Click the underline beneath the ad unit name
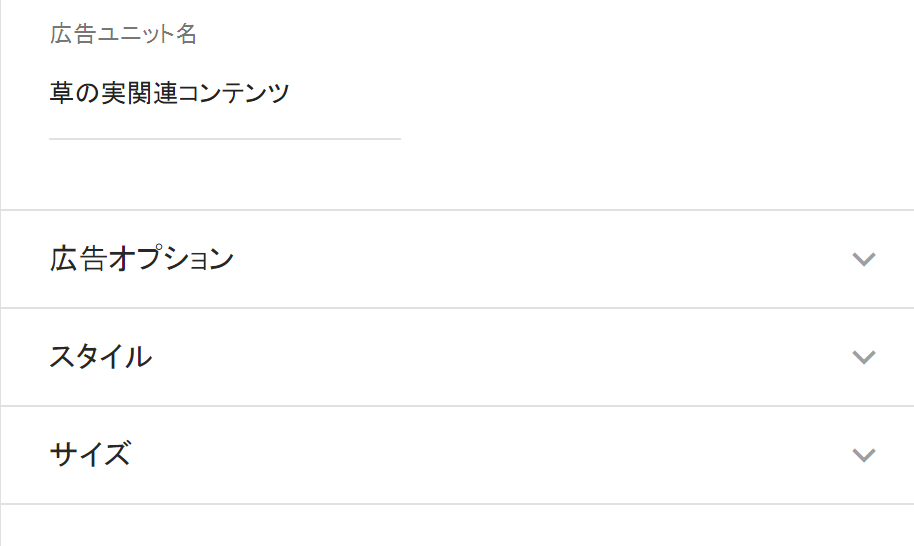 click(x=224, y=138)
